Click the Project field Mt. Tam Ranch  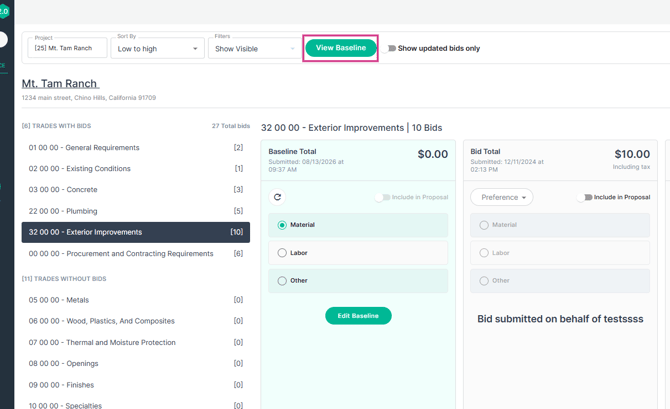(x=67, y=48)
